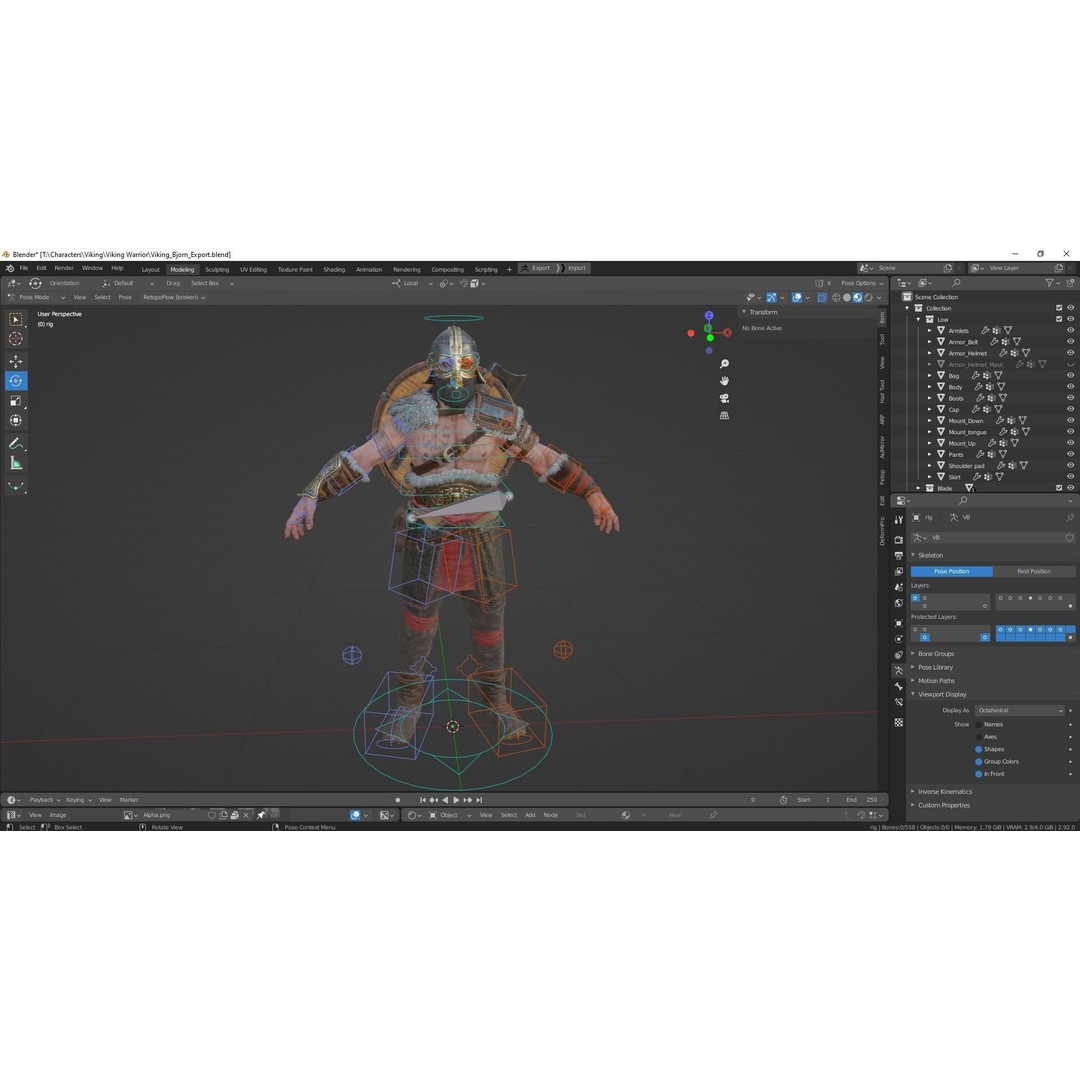The height and width of the screenshot is (1080, 1080).
Task: Disable Group Colors option
Action: (979, 762)
